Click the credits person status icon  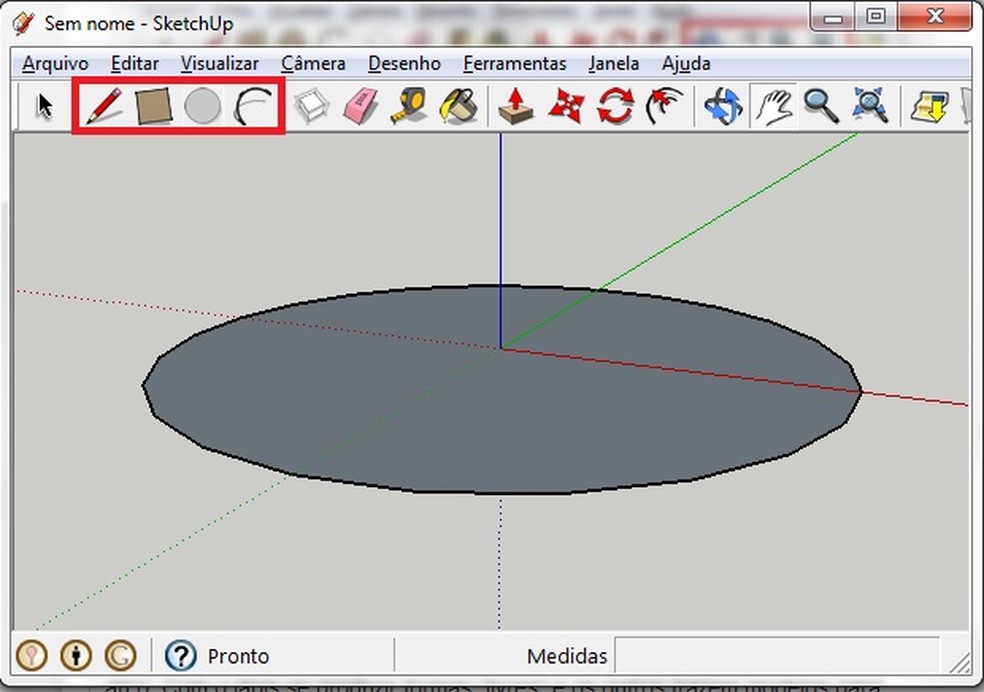[x=76, y=656]
